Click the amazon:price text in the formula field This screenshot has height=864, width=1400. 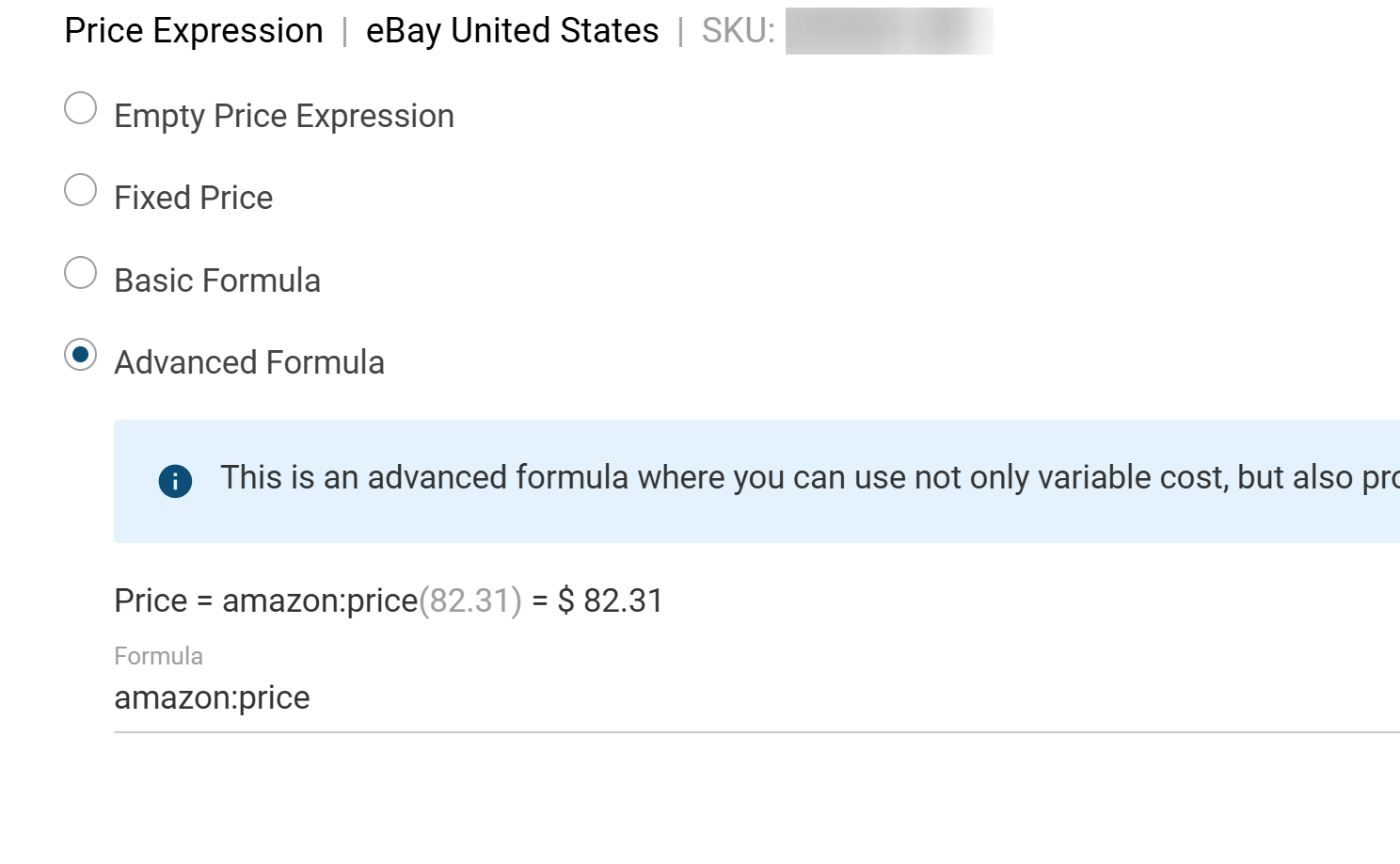212,698
